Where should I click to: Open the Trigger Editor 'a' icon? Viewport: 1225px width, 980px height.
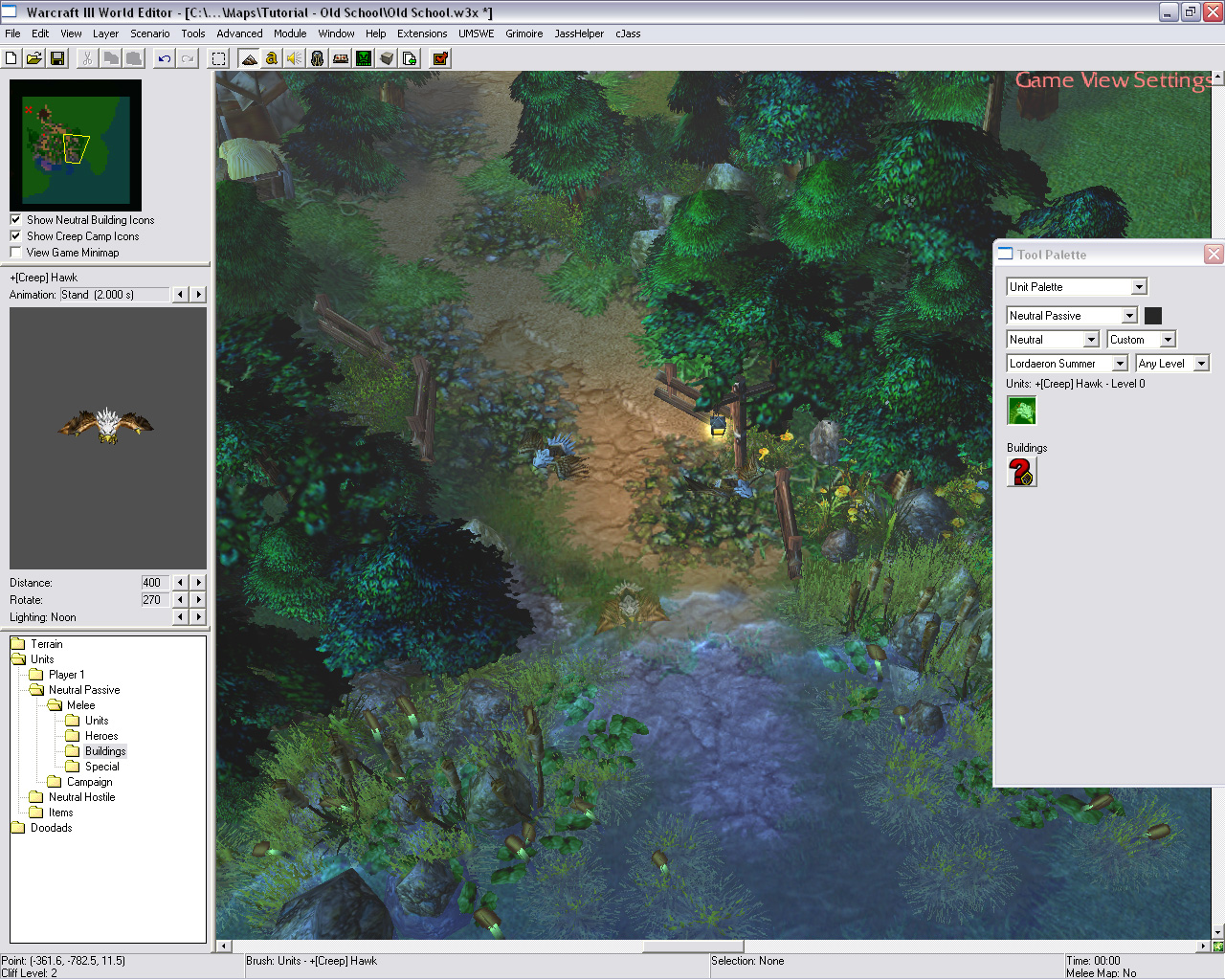[272, 58]
